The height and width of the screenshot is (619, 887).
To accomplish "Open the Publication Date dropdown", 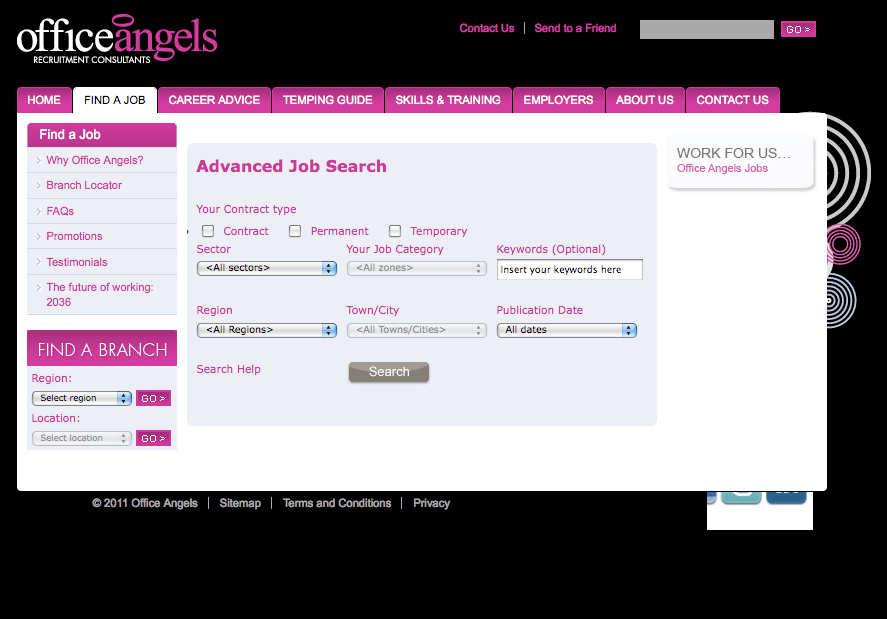I will click(x=566, y=329).
